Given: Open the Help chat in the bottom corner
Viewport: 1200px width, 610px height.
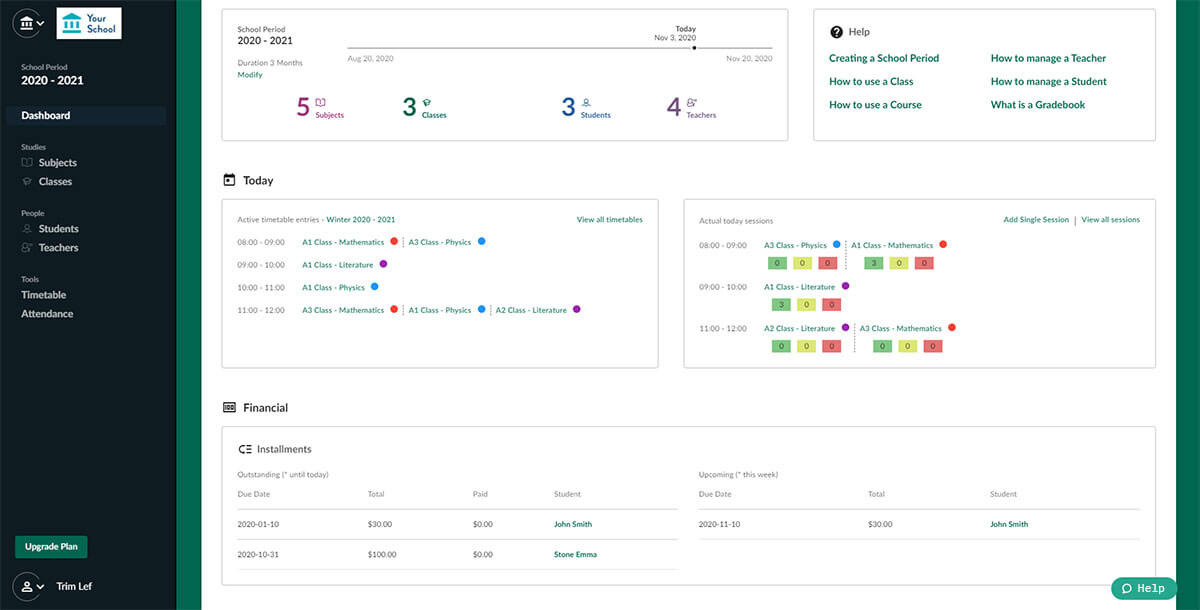Looking at the screenshot, I should (1143, 588).
